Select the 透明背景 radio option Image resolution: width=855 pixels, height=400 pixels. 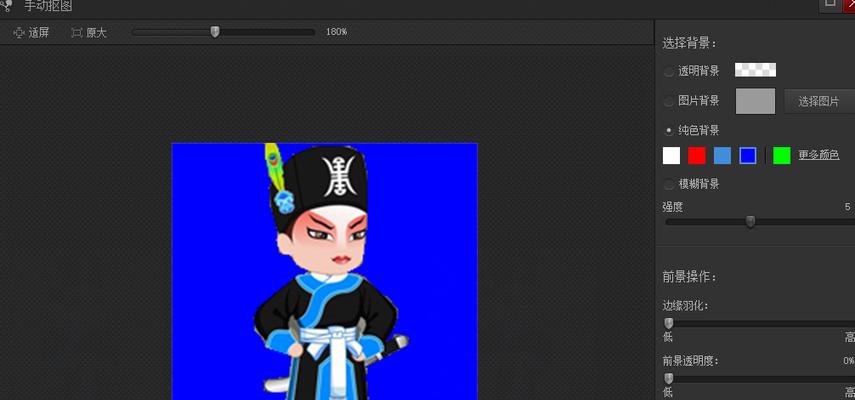pyautogui.click(x=669, y=71)
